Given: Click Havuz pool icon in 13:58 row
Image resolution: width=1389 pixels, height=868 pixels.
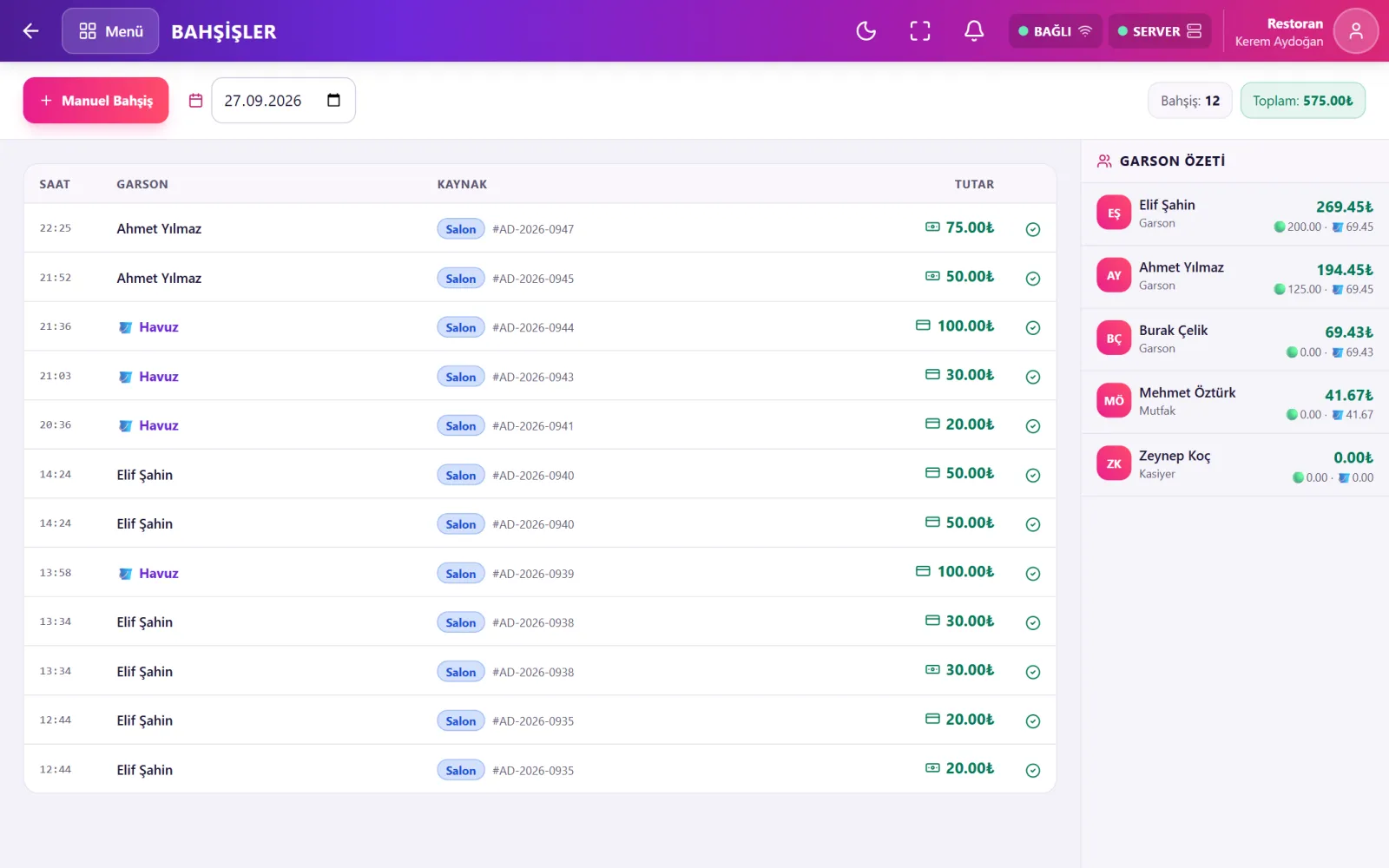Looking at the screenshot, I should (125, 574).
